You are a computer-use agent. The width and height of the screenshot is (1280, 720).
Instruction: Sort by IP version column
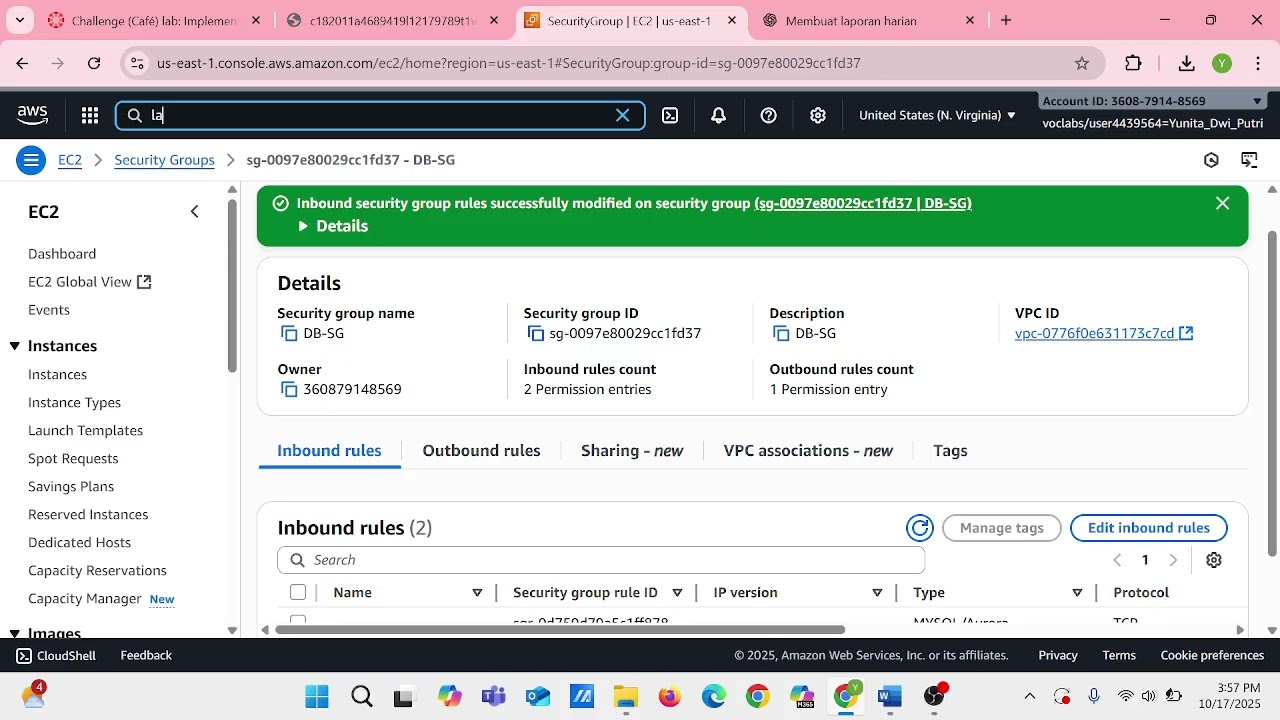[x=877, y=593]
